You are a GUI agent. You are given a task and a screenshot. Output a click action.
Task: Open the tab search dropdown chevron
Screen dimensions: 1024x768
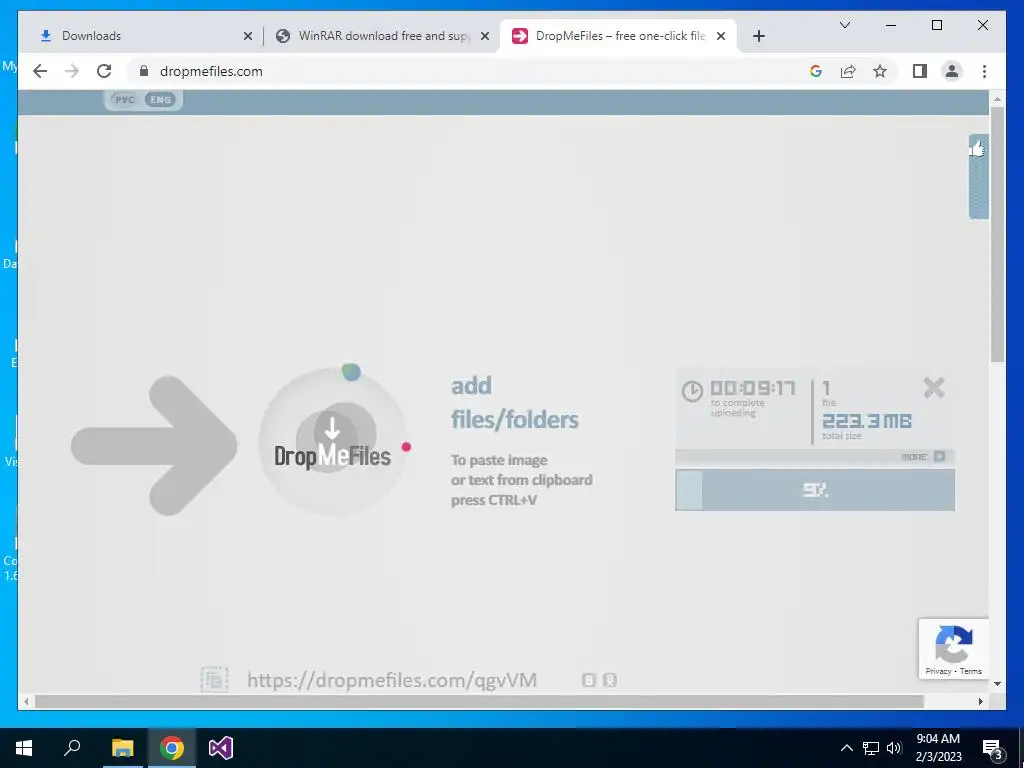click(844, 25)
